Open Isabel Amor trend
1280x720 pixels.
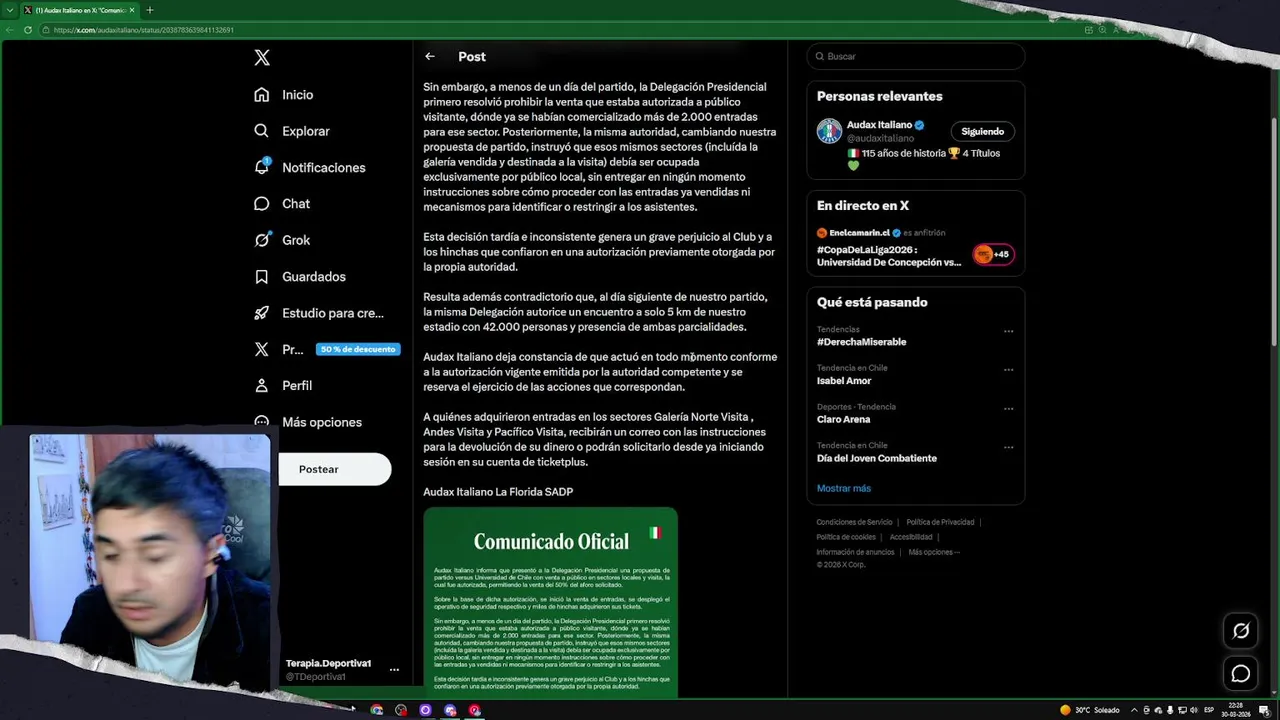(844, 381)
